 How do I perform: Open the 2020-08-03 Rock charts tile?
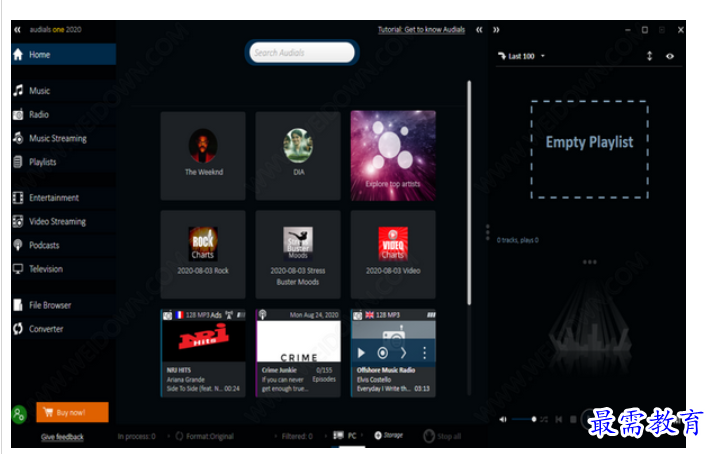tap(203, 254)
